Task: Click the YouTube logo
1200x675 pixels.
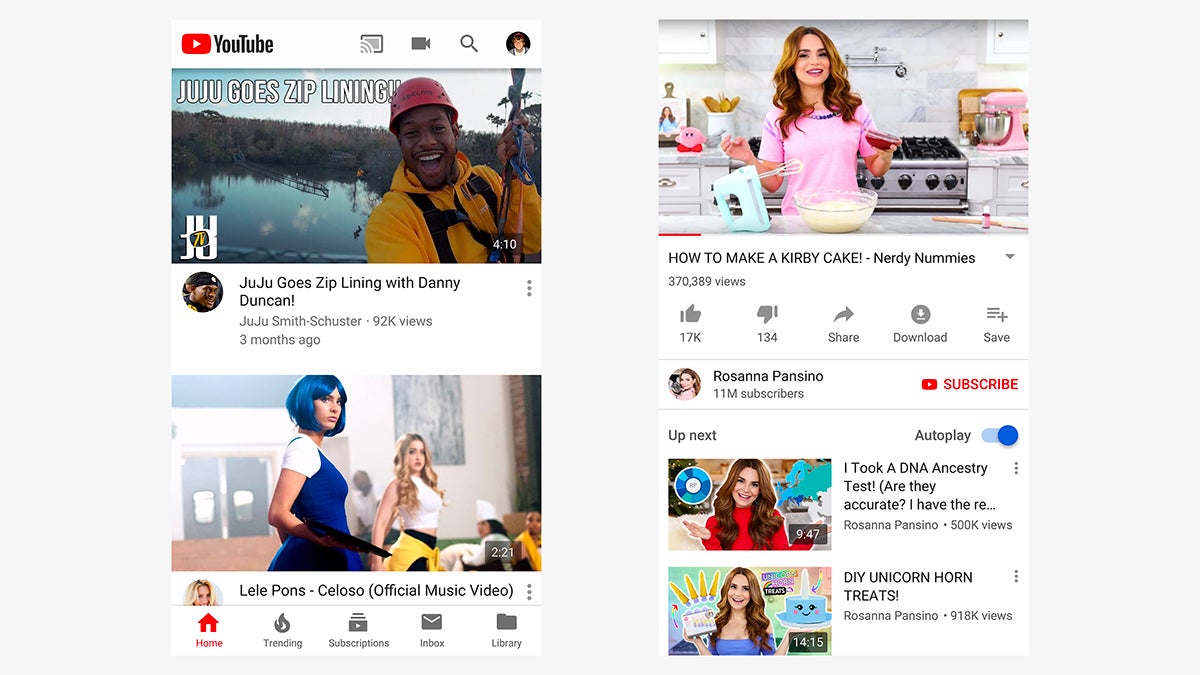Action: (x=227, y=43)
